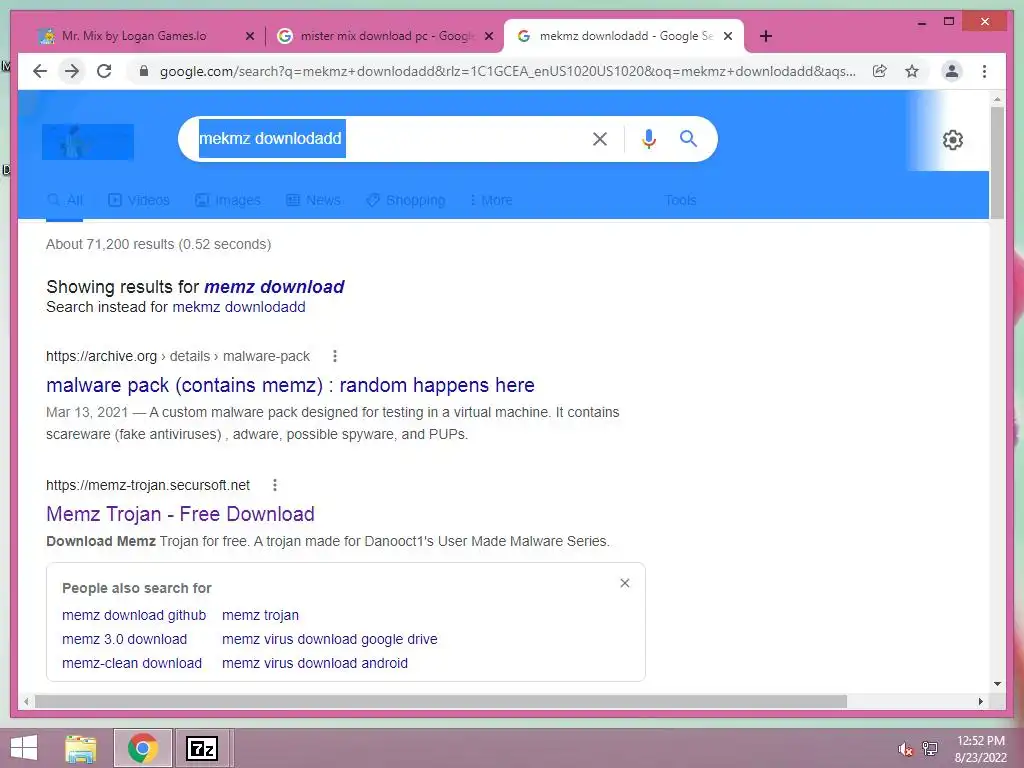Open options for the archive.org result
Screen dimensions: 1024x768
click(335, 356)
